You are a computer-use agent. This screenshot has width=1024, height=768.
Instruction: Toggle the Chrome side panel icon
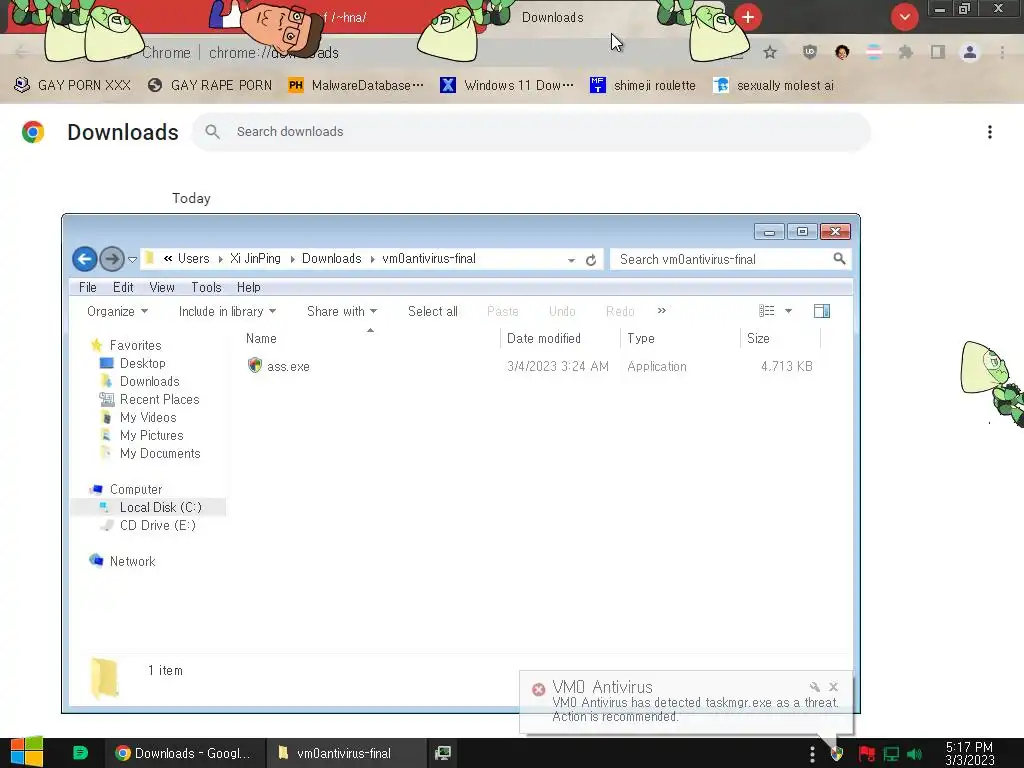(x=938, y=52)
